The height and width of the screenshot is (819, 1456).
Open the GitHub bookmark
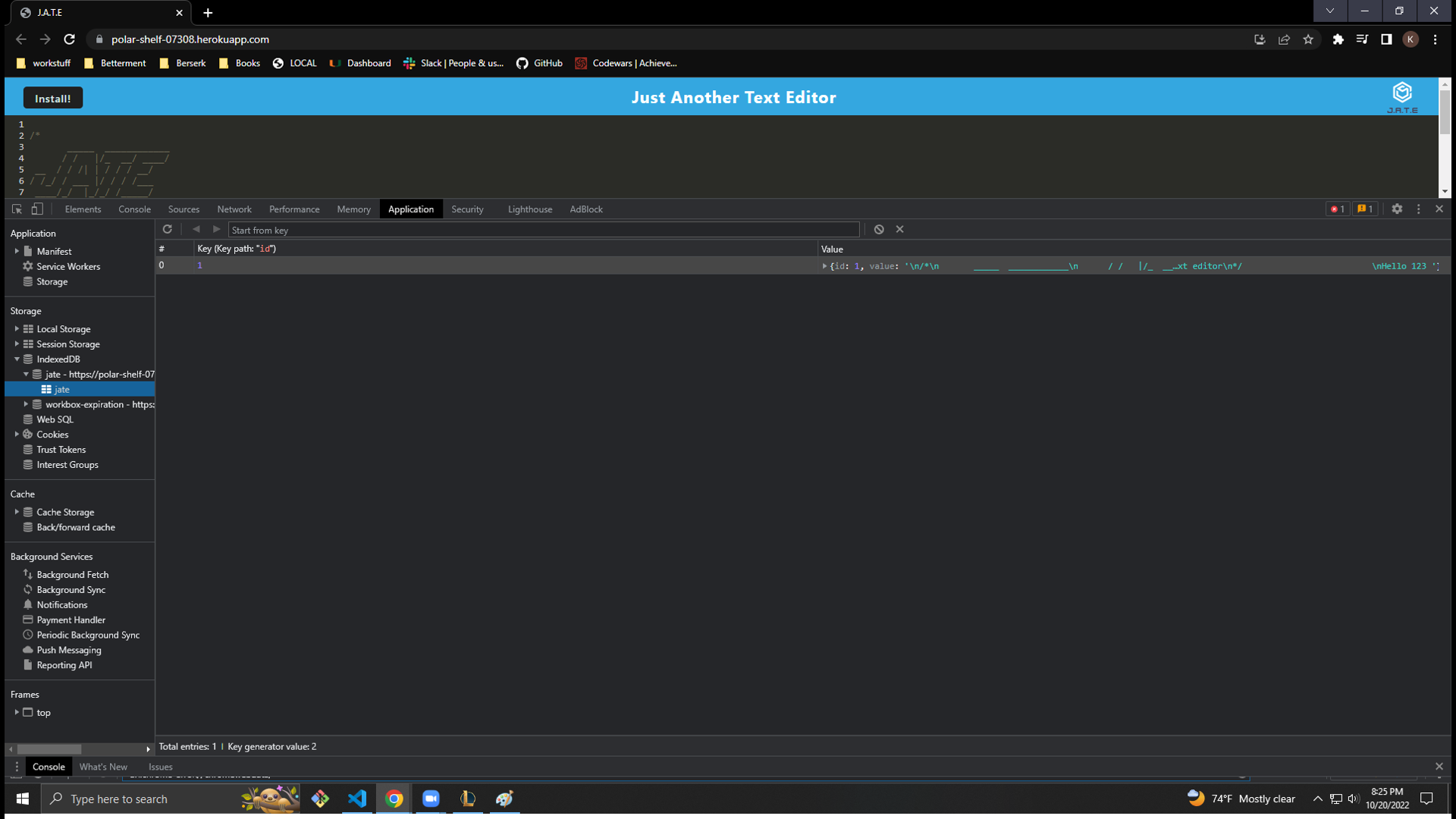tap(539, 64)
